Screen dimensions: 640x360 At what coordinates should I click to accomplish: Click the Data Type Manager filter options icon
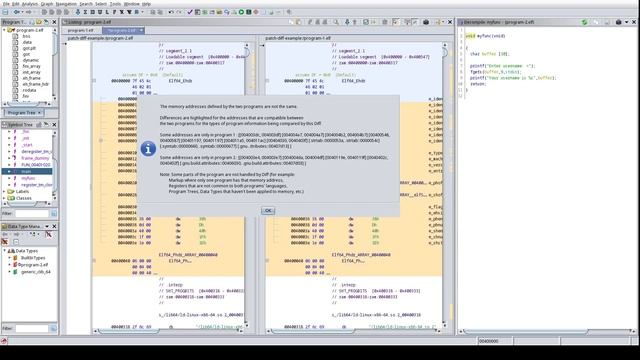click(x=53, y=328)
